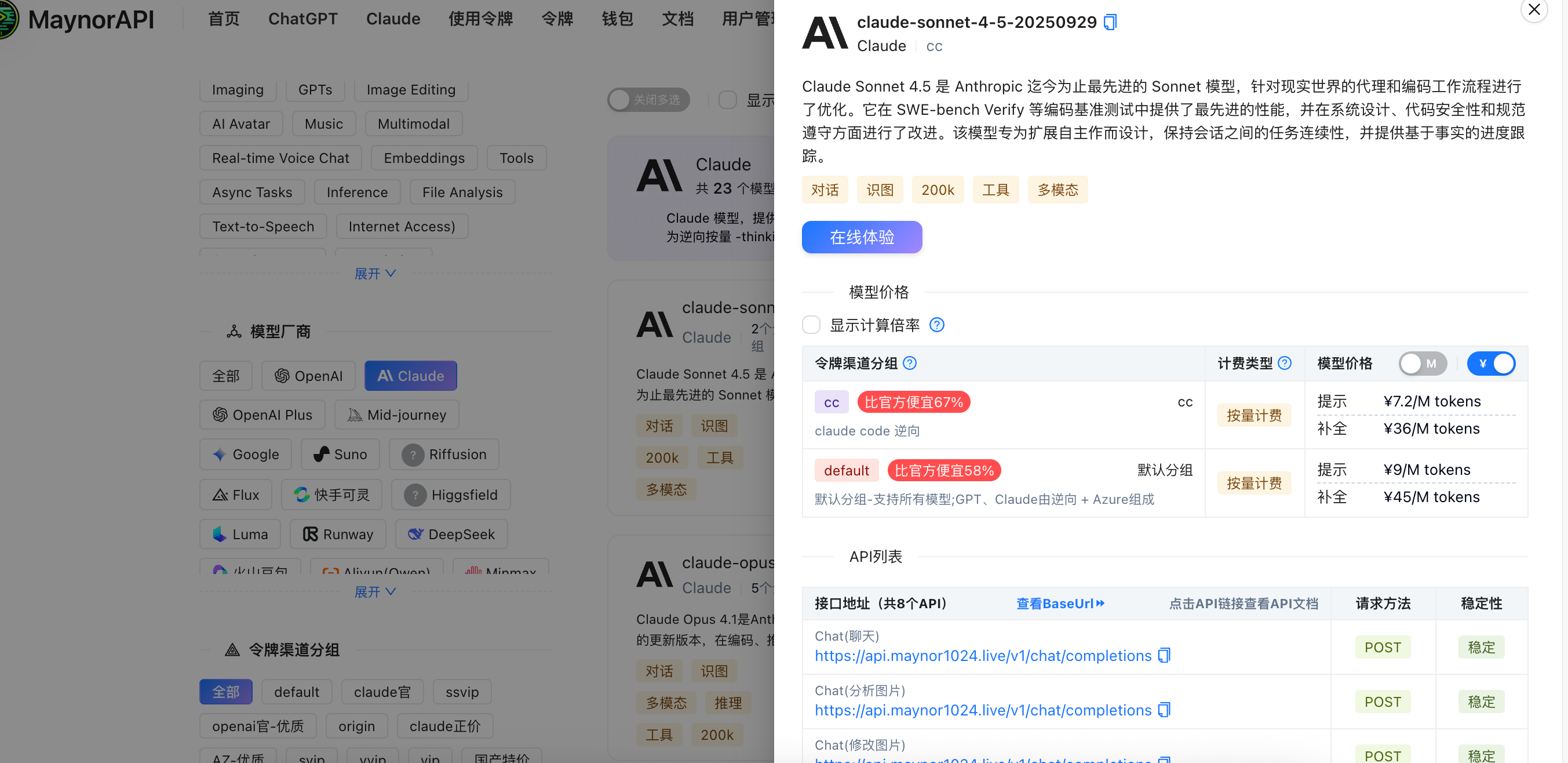Viewport: 1568px width, 763px height.
Task: Select the DeepSeek vendor filter
Action: coord(451,534)
